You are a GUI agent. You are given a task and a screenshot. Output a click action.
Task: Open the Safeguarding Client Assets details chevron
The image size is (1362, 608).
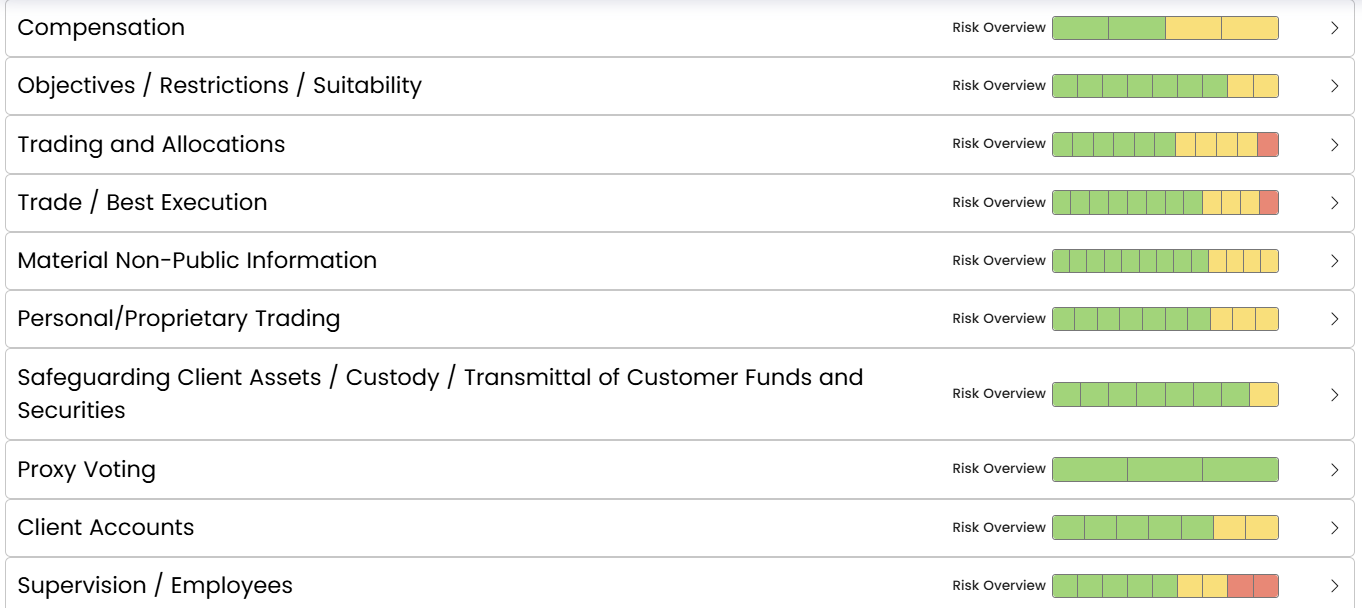(1334, 393)
